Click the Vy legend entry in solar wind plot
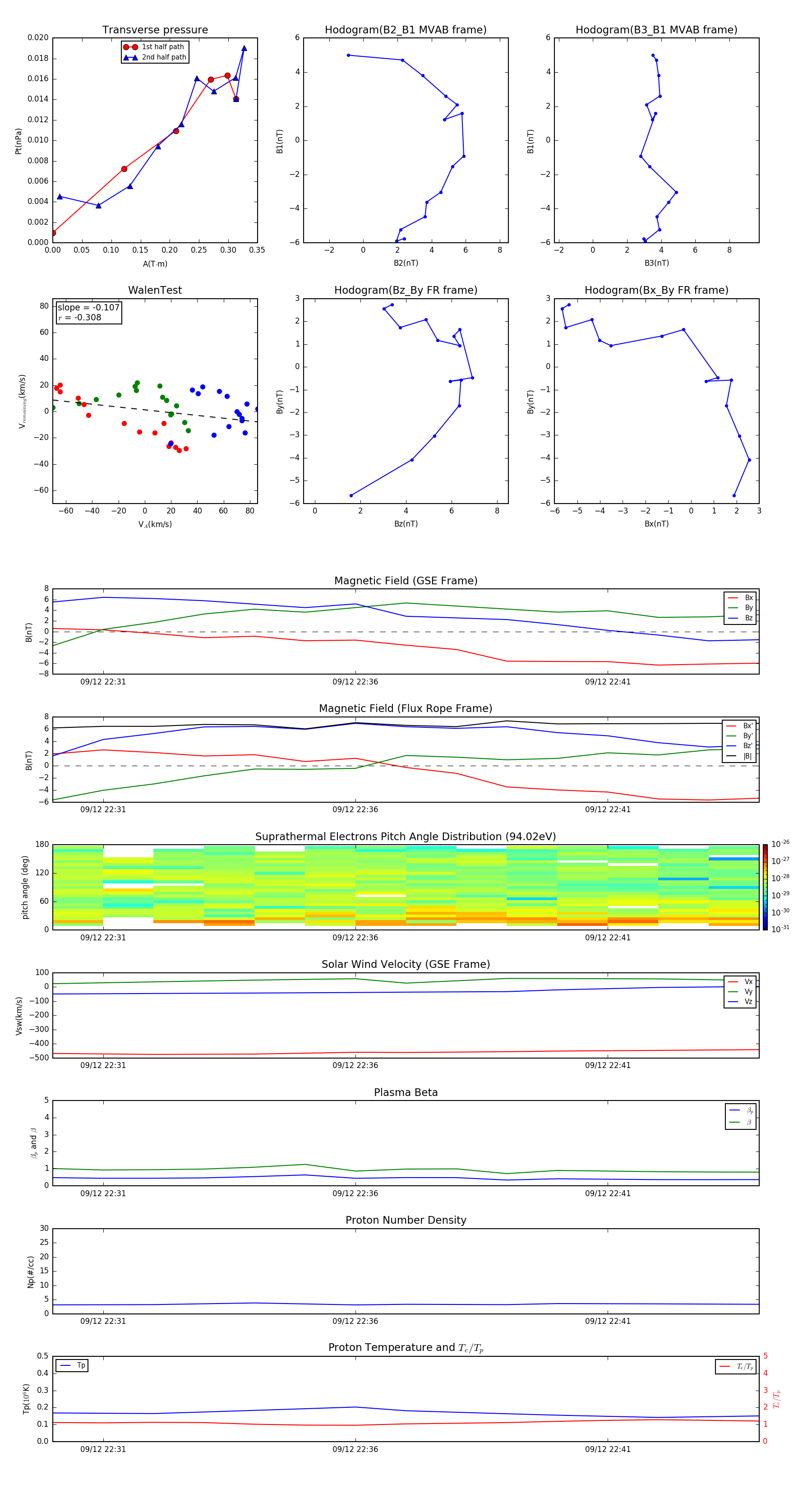The image size is (812, 1489). pos(740,992)
